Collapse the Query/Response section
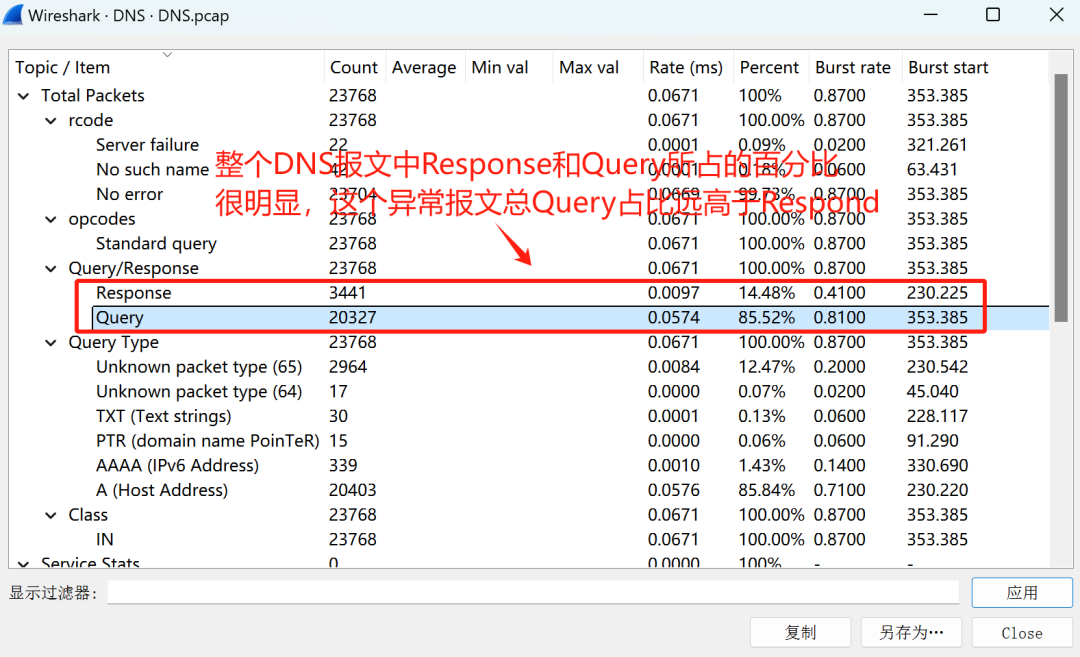The height and width of the screenshot is (657, 1080). point(51,269)
